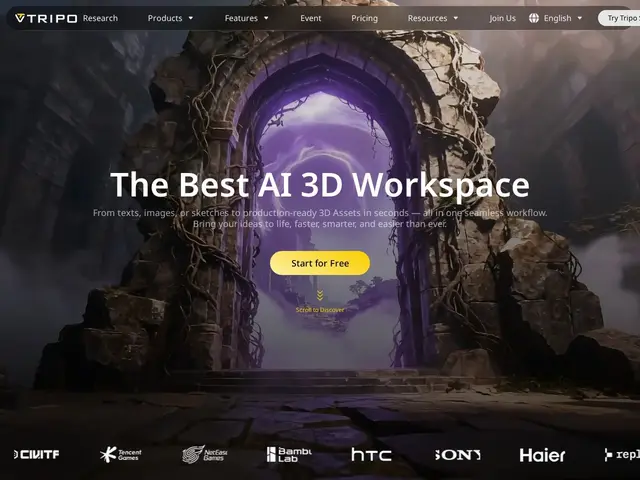This screenshot has width=640, height=480.
Task: Click the line Bring your ideas to life
Action: click(x=320, y=224)
